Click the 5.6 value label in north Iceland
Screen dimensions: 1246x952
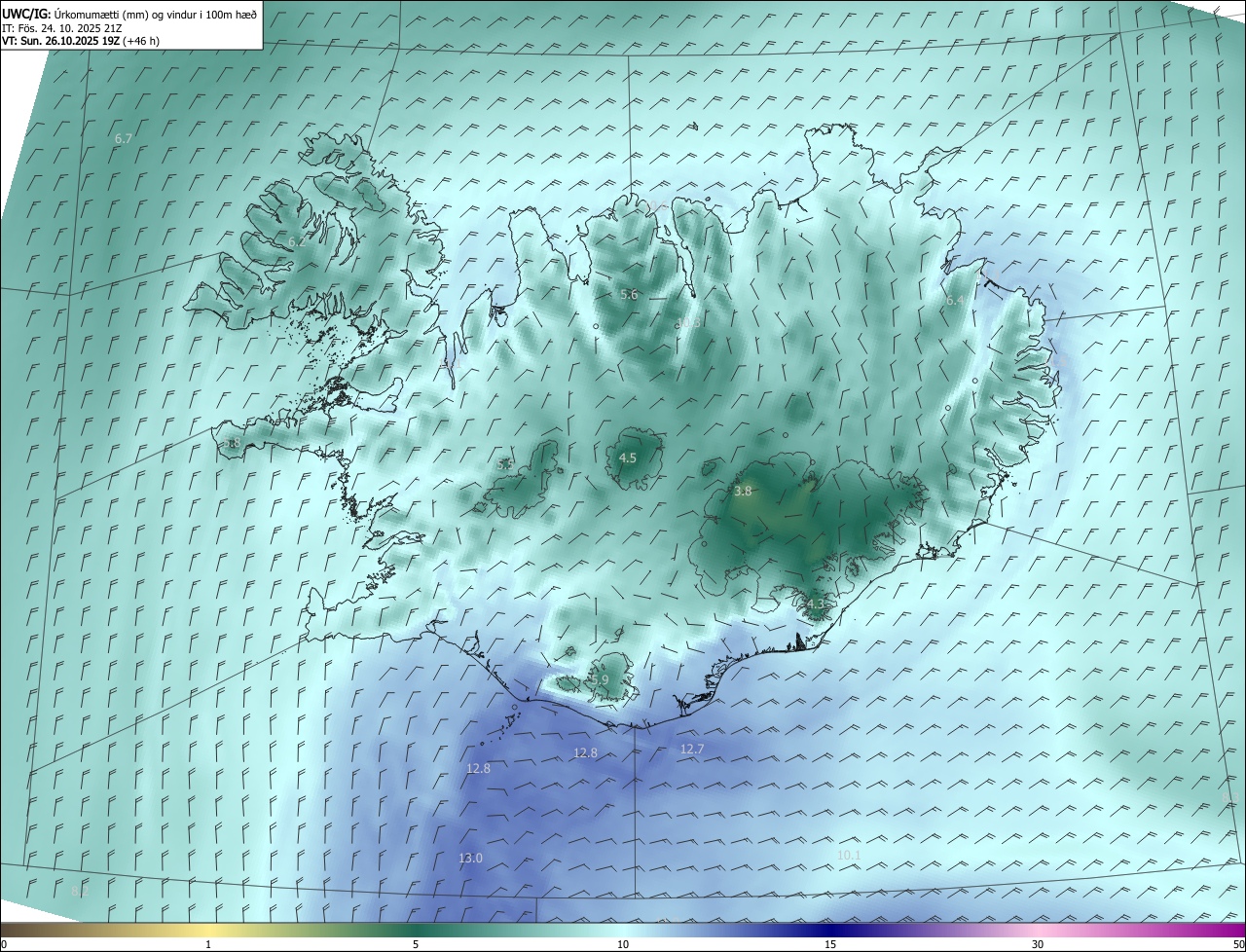pos(629,294)
